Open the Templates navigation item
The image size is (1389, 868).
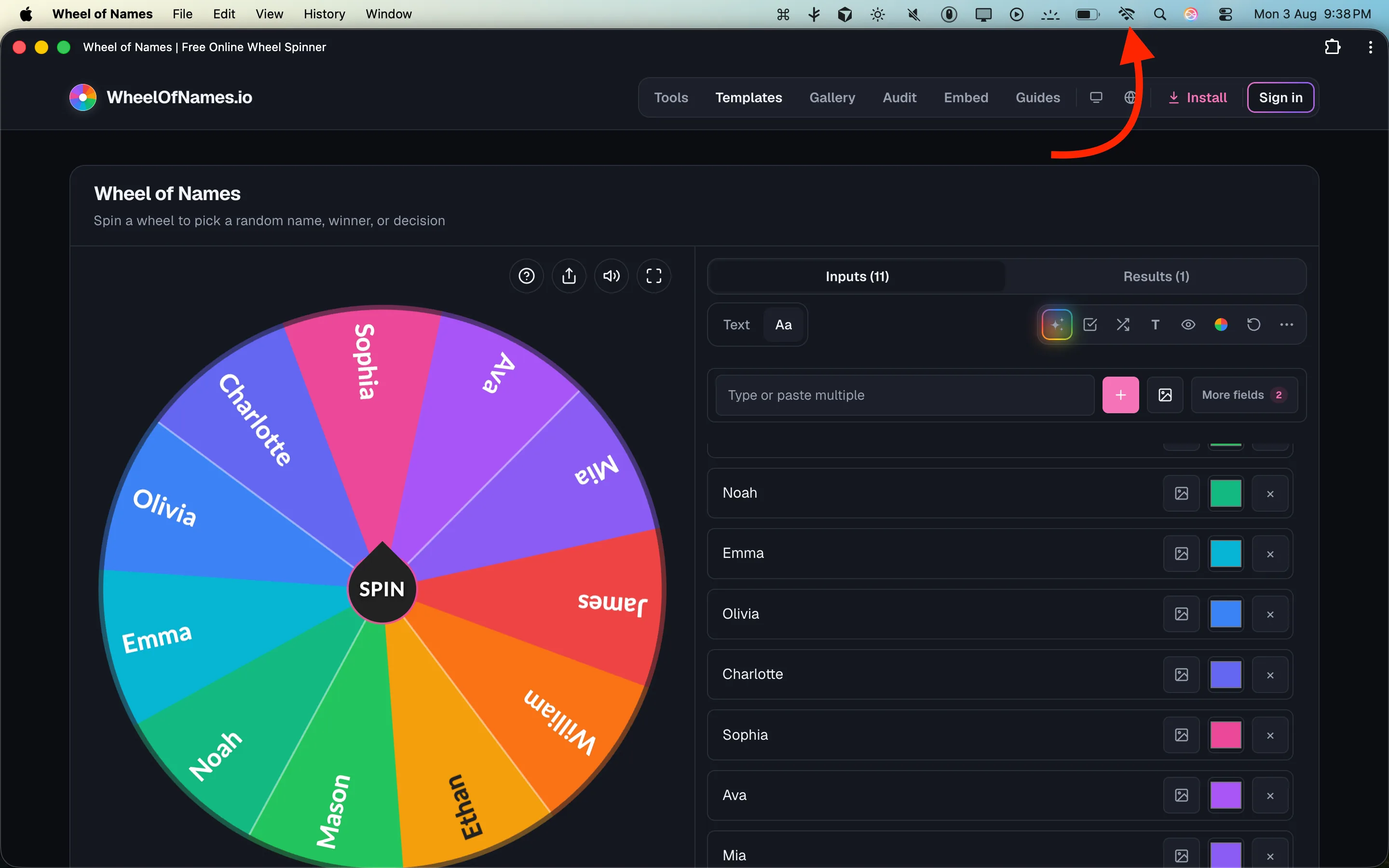tap(749, 97)
